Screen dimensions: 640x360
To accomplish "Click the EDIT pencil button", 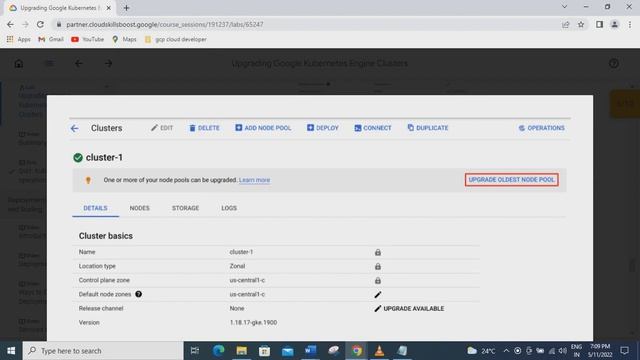I will tap(162, 128).
